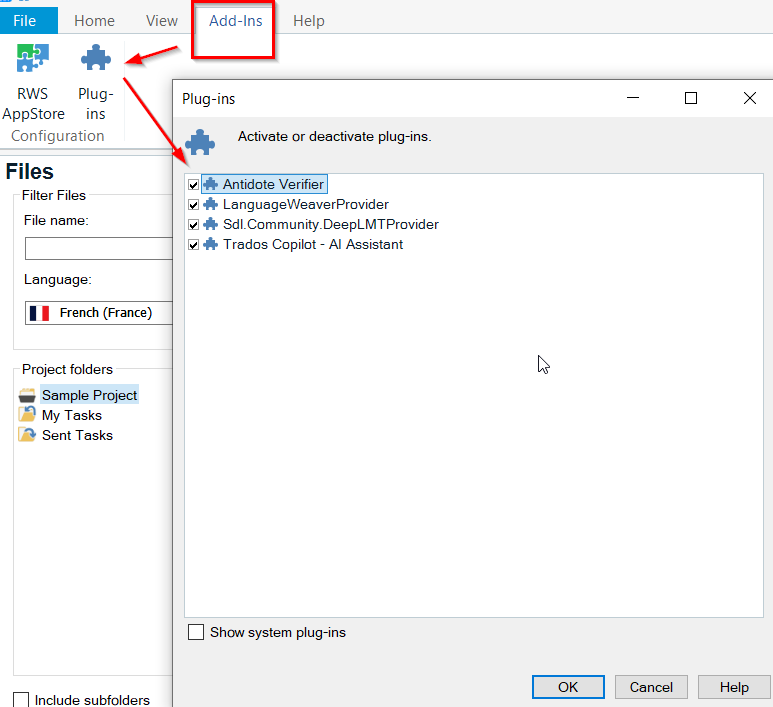Switch to the Home ribbon tab

pos(94,21)
